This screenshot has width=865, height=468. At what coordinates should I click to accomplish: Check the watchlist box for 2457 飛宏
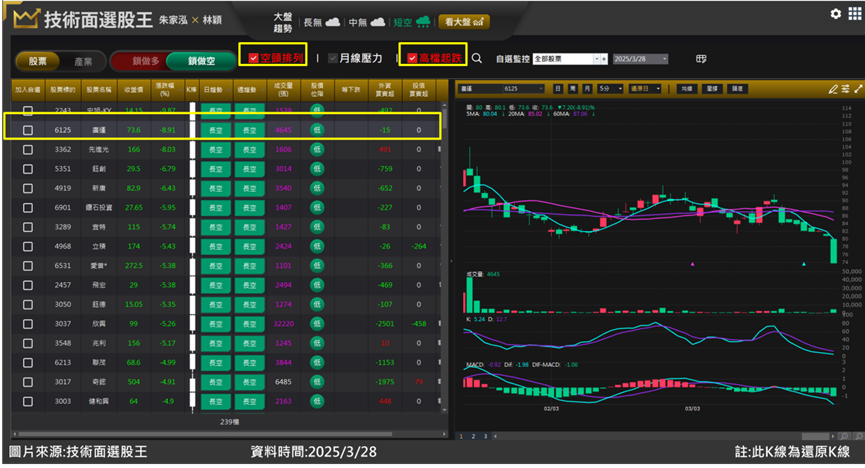pos(28,285)
